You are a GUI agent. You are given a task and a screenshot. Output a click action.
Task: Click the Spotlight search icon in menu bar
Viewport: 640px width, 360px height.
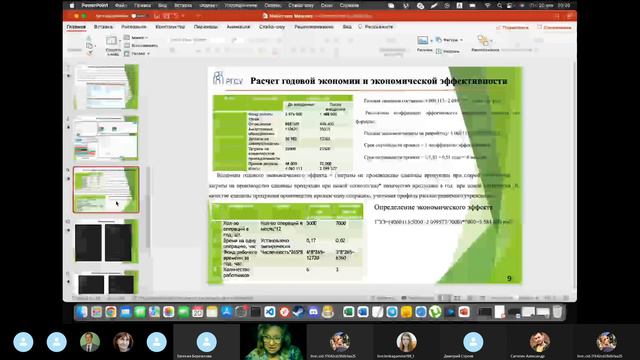499,6
